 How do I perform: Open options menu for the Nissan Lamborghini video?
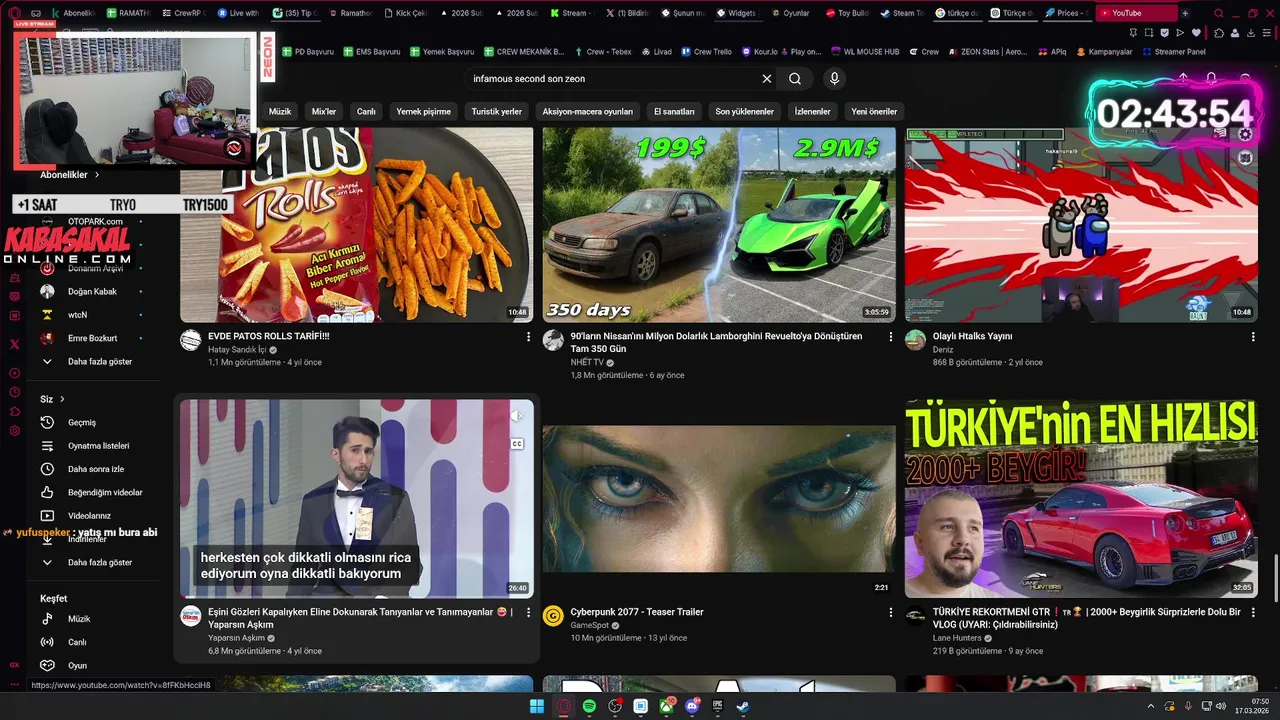[x=891, y=337]
